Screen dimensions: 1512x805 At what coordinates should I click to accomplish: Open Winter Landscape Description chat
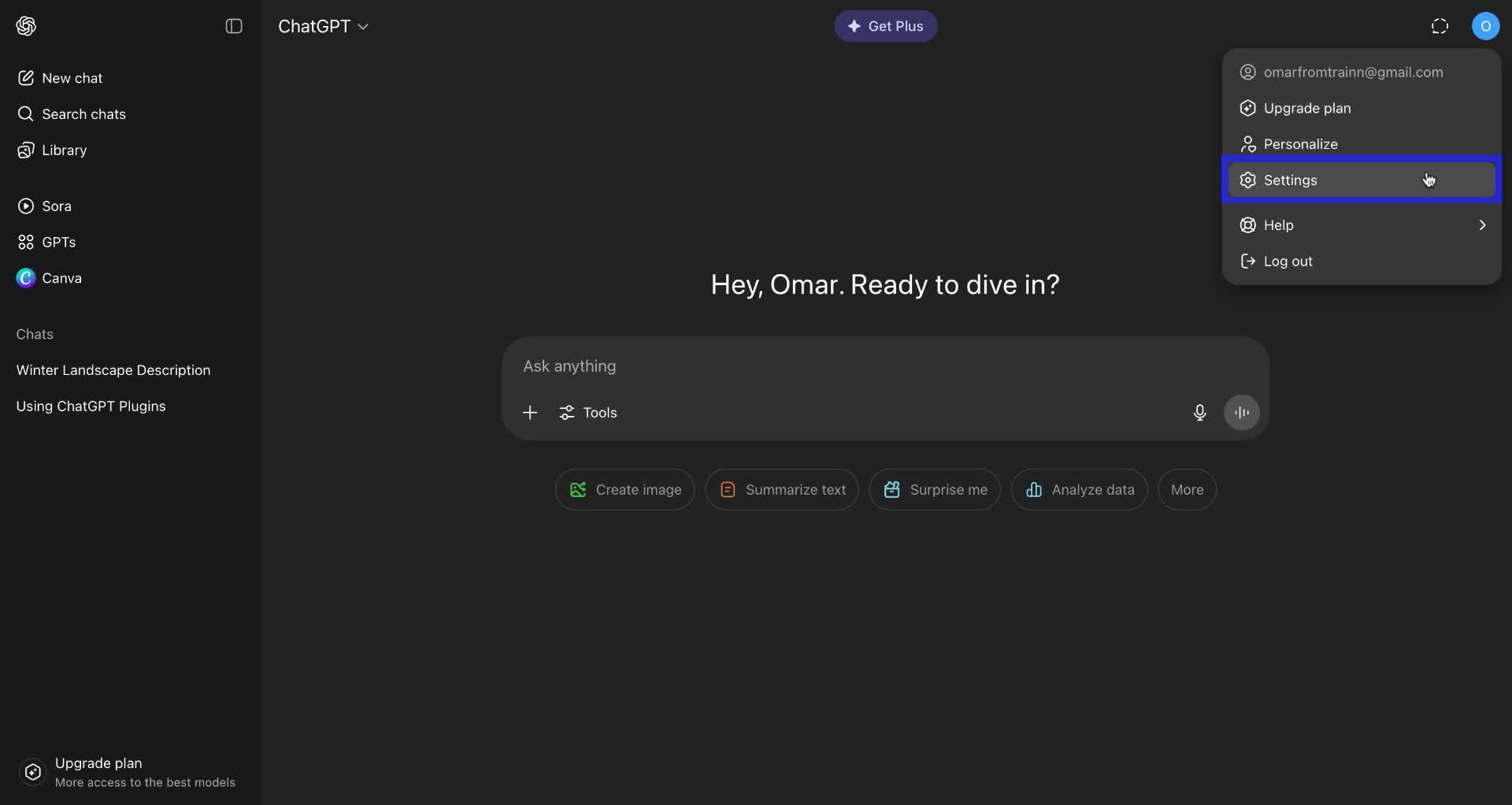pos(113,369)
